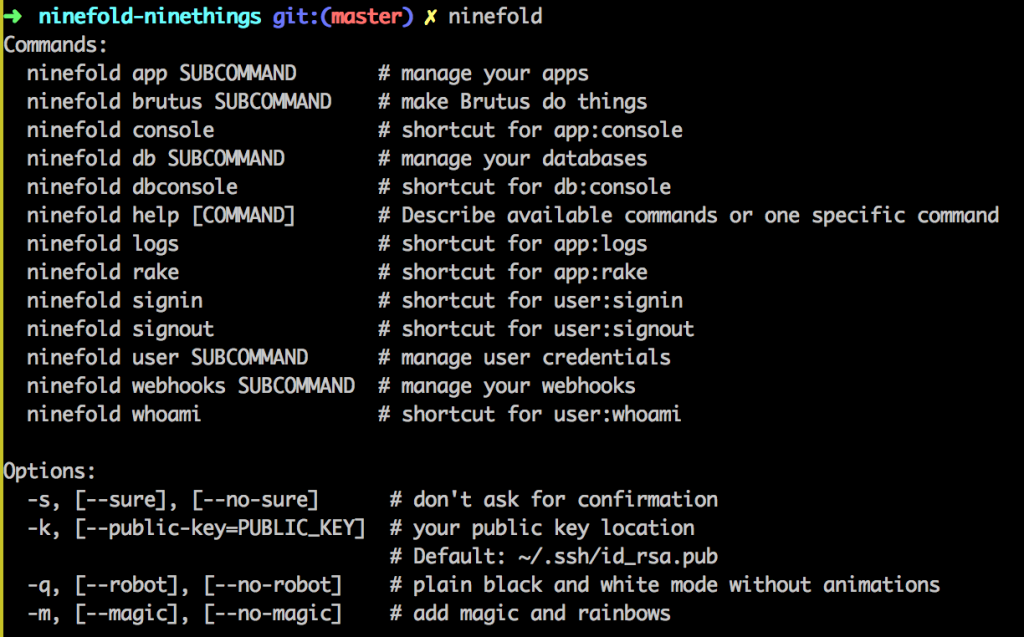Click the yellow X git status marker
Image resolution: width=1024 pixels, height=637 pixels.
pos(431,17)
